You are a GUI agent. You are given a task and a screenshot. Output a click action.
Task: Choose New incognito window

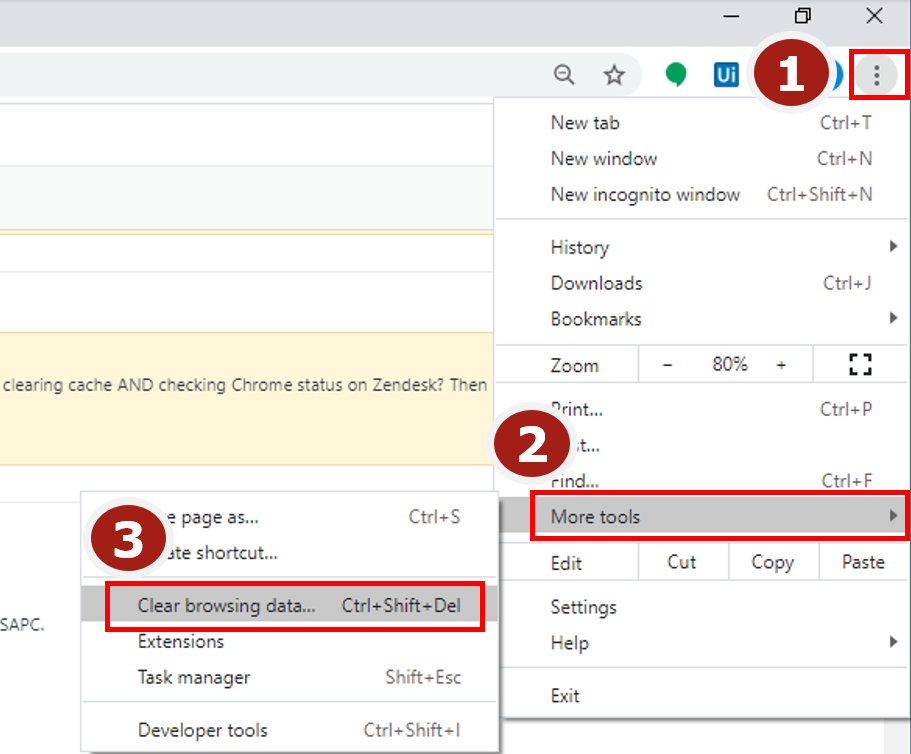(x=645, y=195)
